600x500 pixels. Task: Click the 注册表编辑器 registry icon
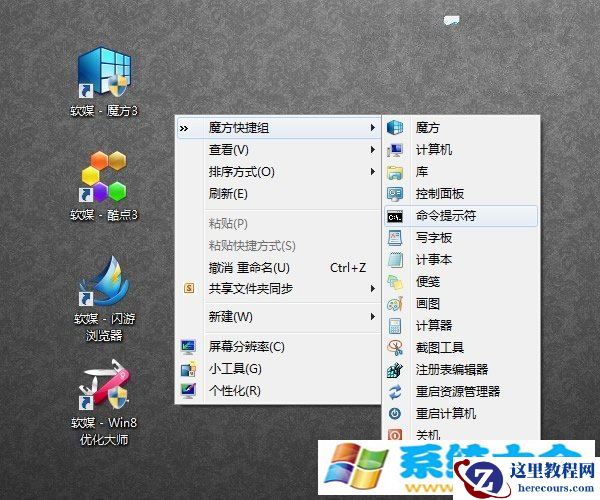point(395,370)
